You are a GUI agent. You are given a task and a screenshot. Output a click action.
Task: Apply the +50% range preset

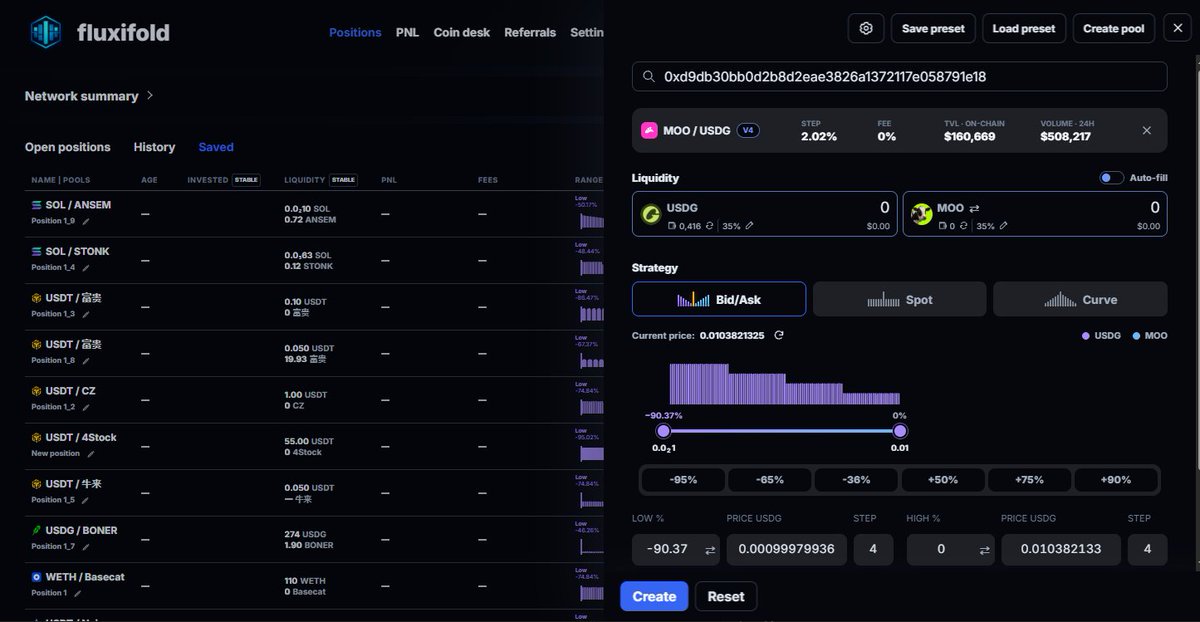point(943,479)
